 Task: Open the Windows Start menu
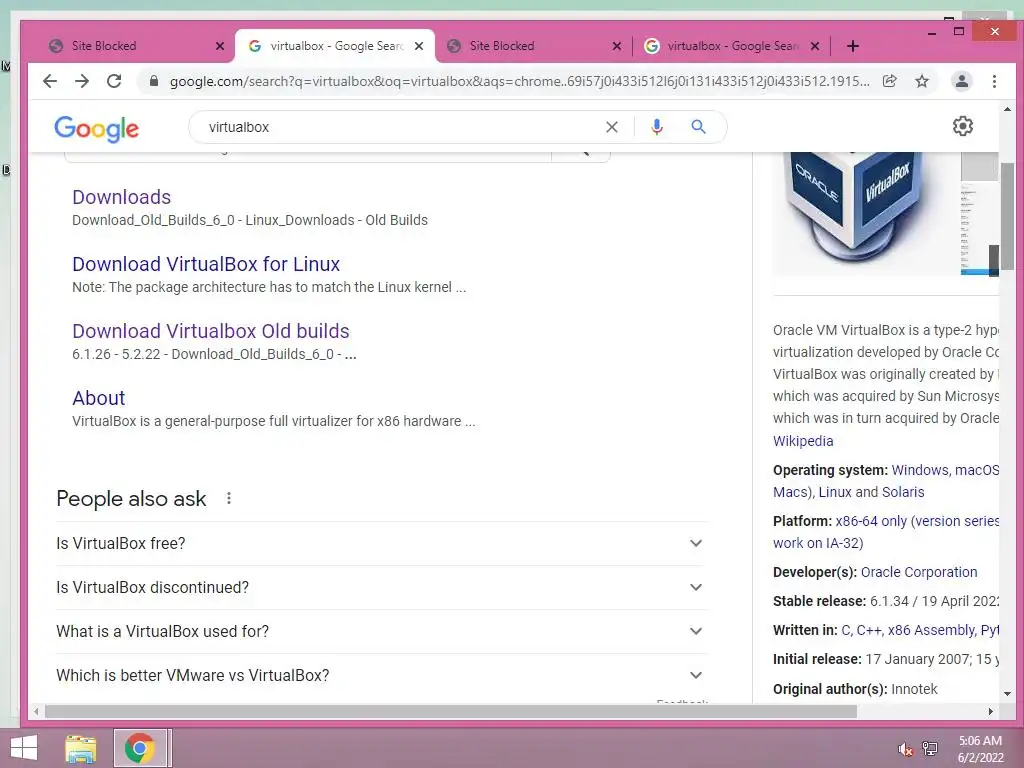pyautogui.click(x=24, y=748)
